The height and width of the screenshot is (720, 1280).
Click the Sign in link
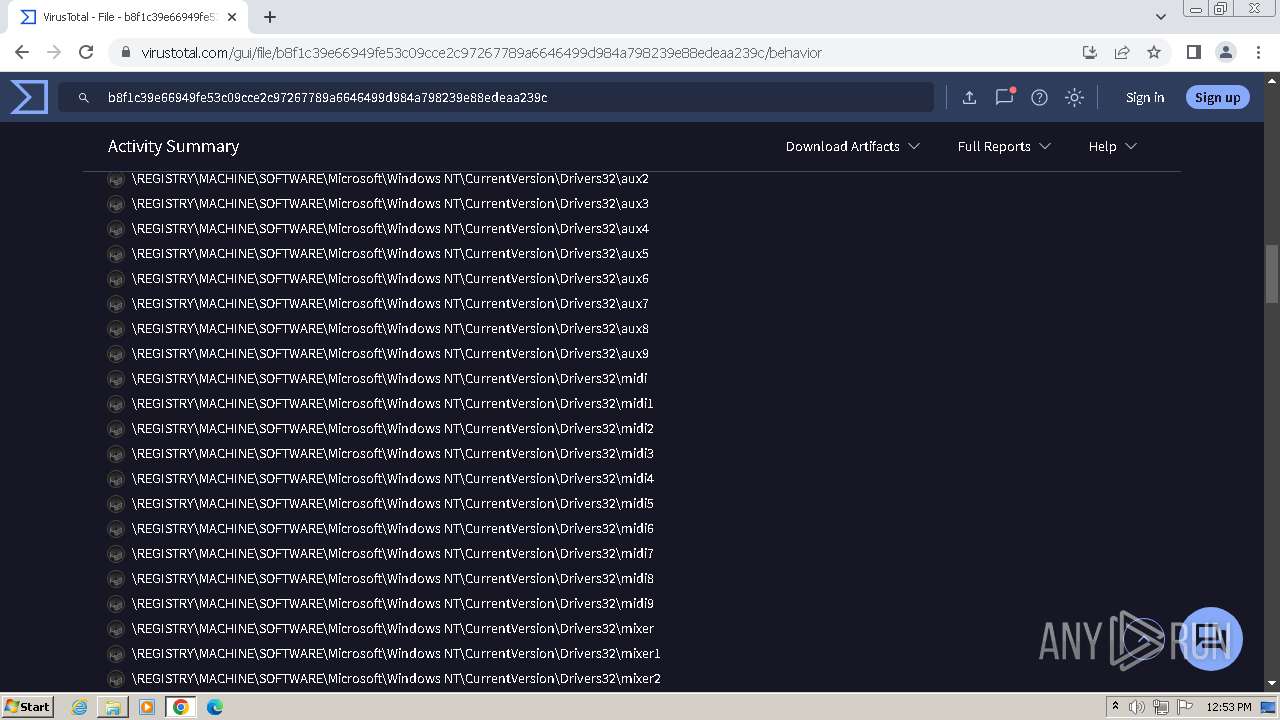[1145, 97]
